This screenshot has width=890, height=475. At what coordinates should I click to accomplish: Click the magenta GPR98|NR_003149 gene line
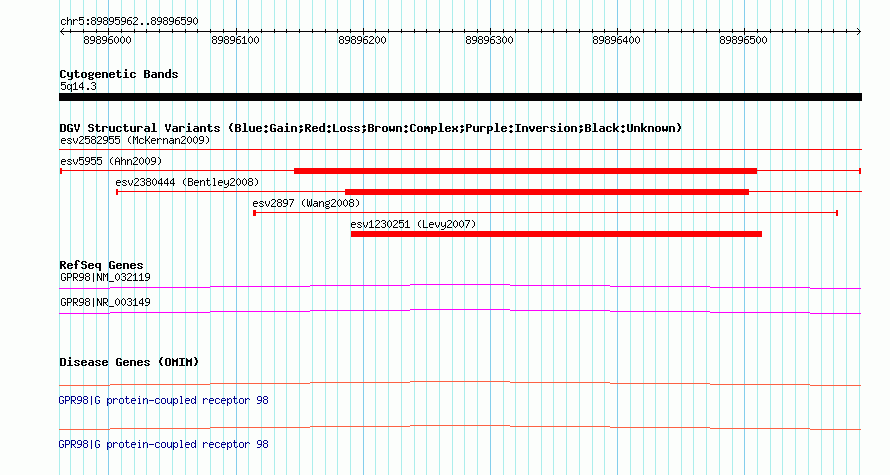tap(460, 312)
